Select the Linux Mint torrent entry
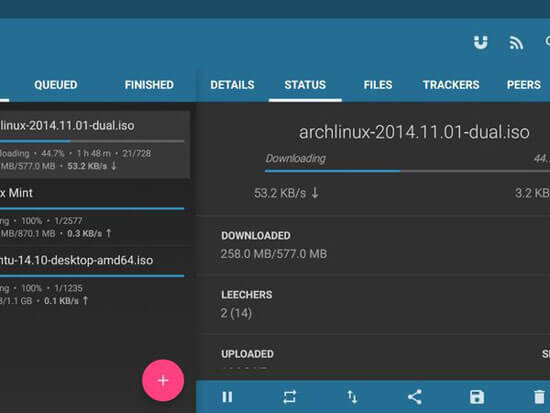The image size is (550, 413). pyautogui.click(x=95, y=212)
